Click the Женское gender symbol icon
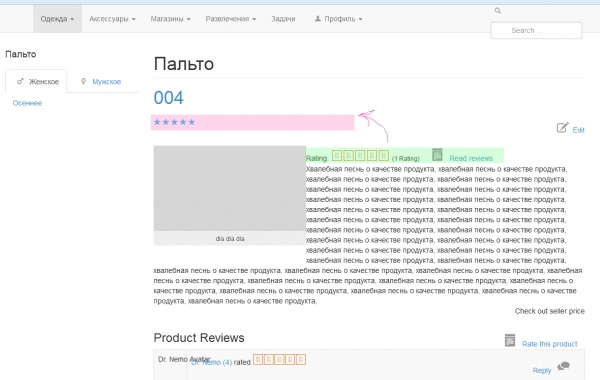Screen dimensions: 600x380 coord(21,81)
